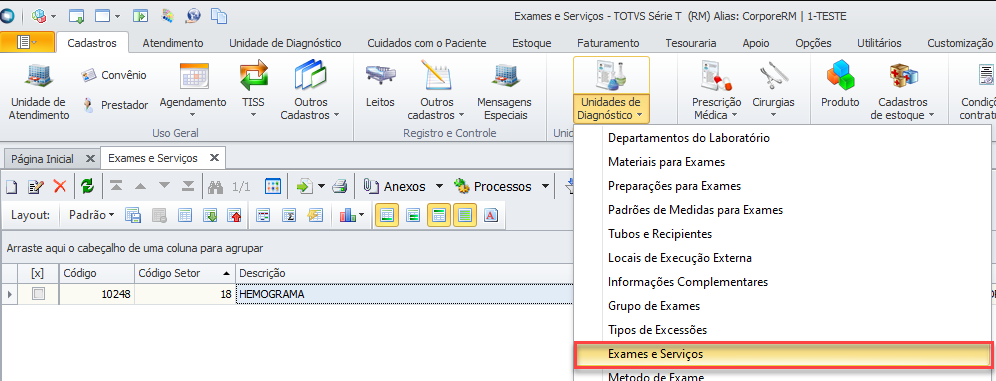Click the export page green arrow icon

[x=306, y=187]
